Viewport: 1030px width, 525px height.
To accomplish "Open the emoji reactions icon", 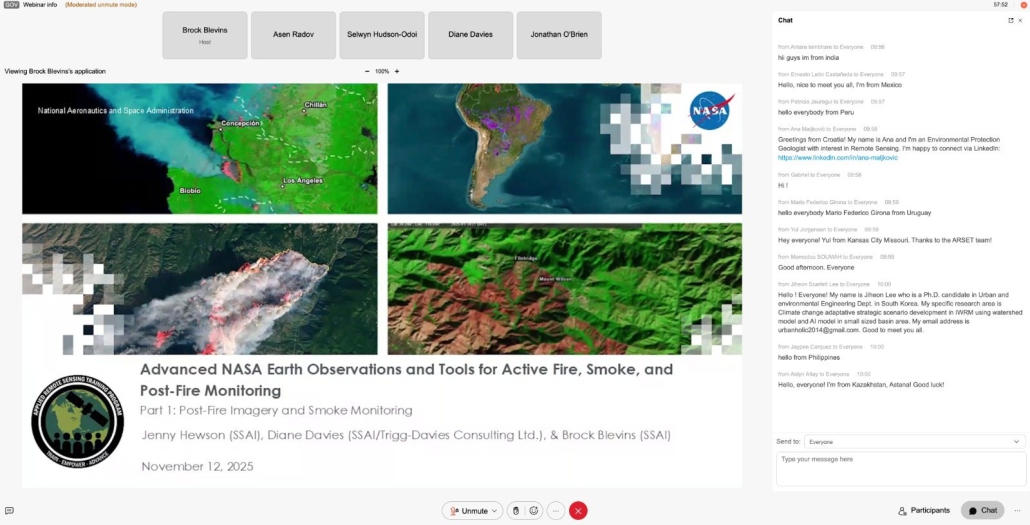I will pyautogui.click(x=534, y=510).
